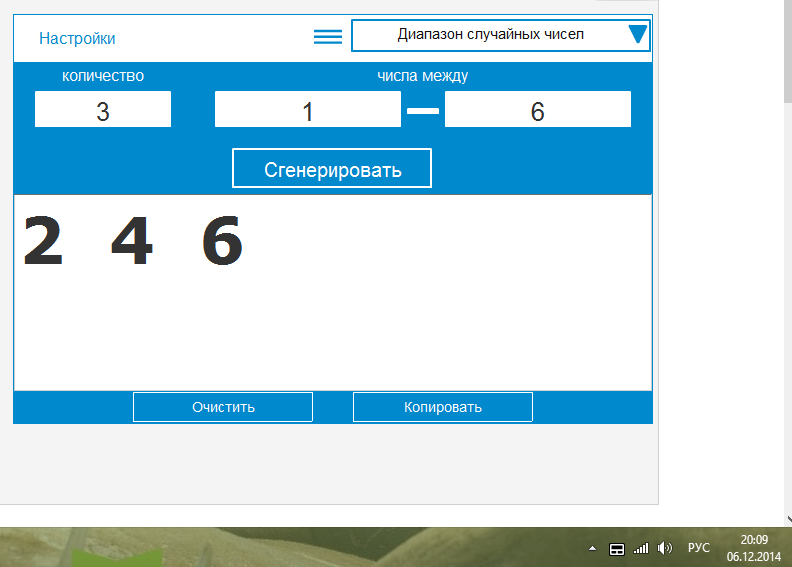Click the generated number 2 in results

click(43, 242)
